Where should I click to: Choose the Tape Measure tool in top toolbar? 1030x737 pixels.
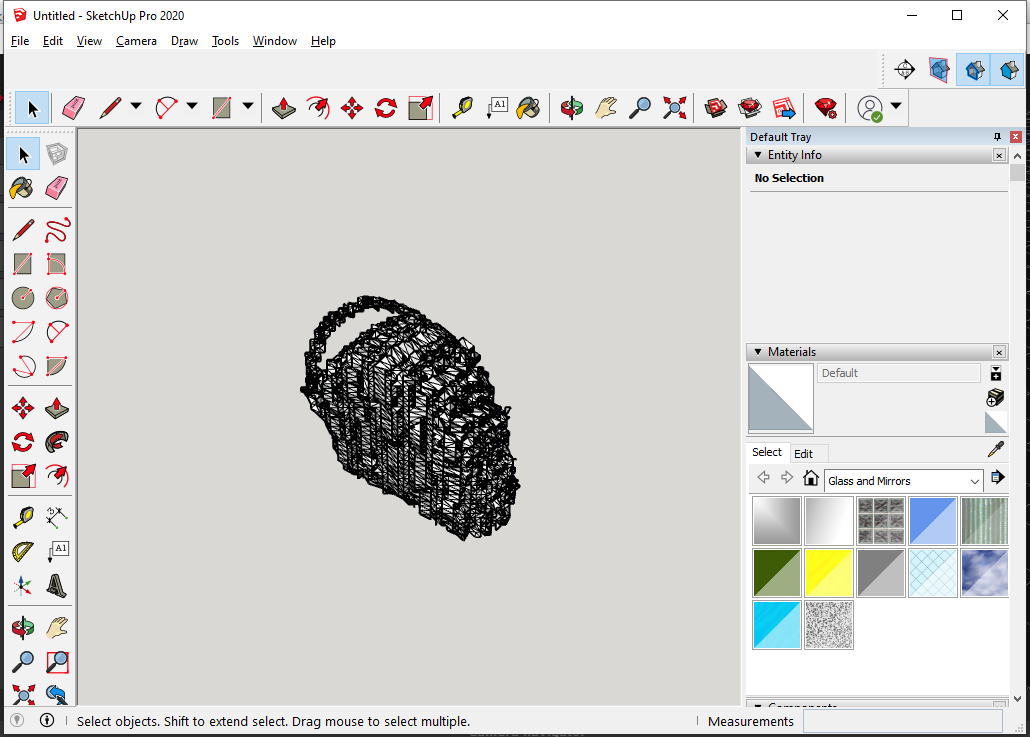(462, 108)
